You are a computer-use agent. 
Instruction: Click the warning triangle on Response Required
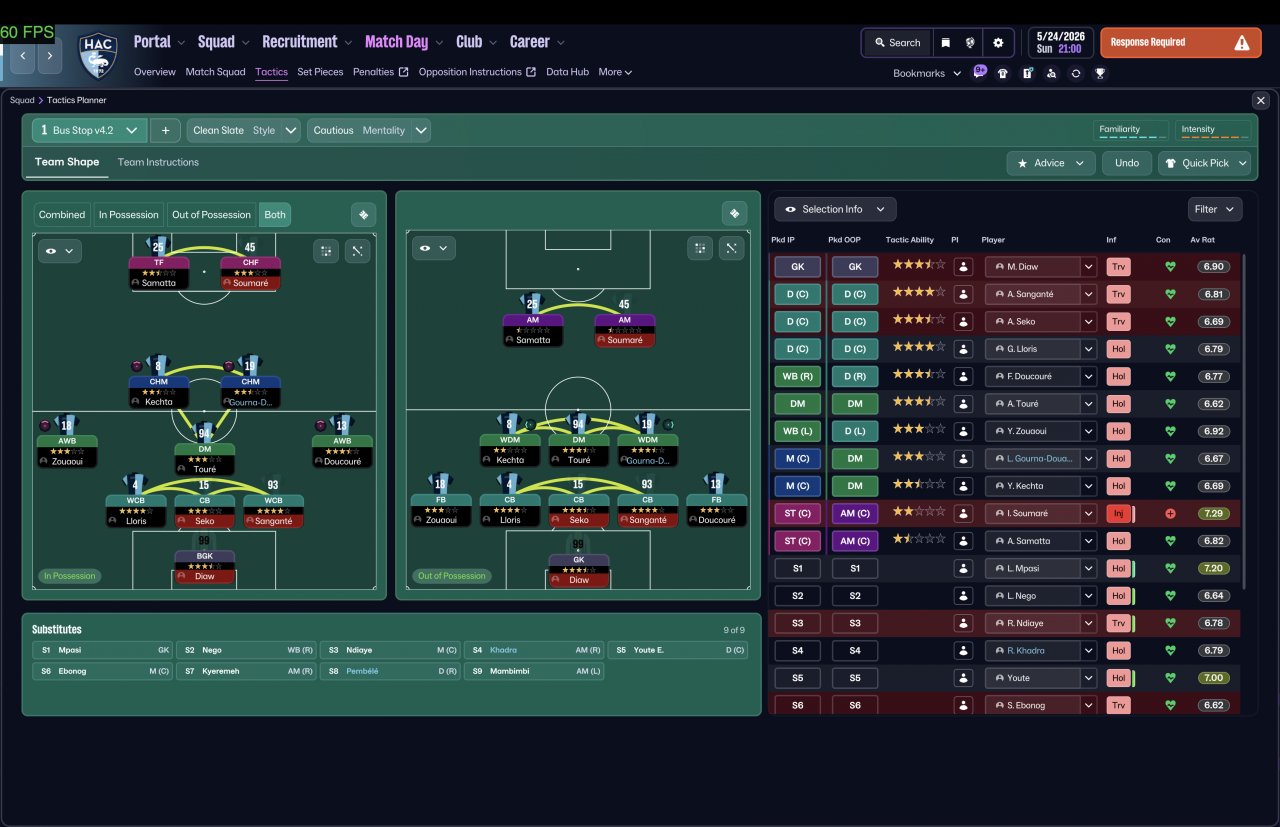coord(1242,43)
